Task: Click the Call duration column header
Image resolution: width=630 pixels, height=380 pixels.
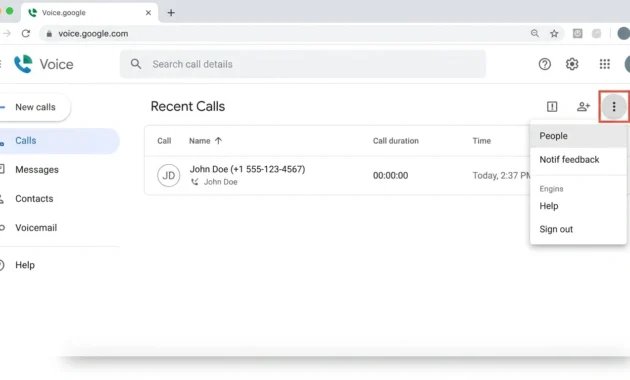Action: click(395, 141)
